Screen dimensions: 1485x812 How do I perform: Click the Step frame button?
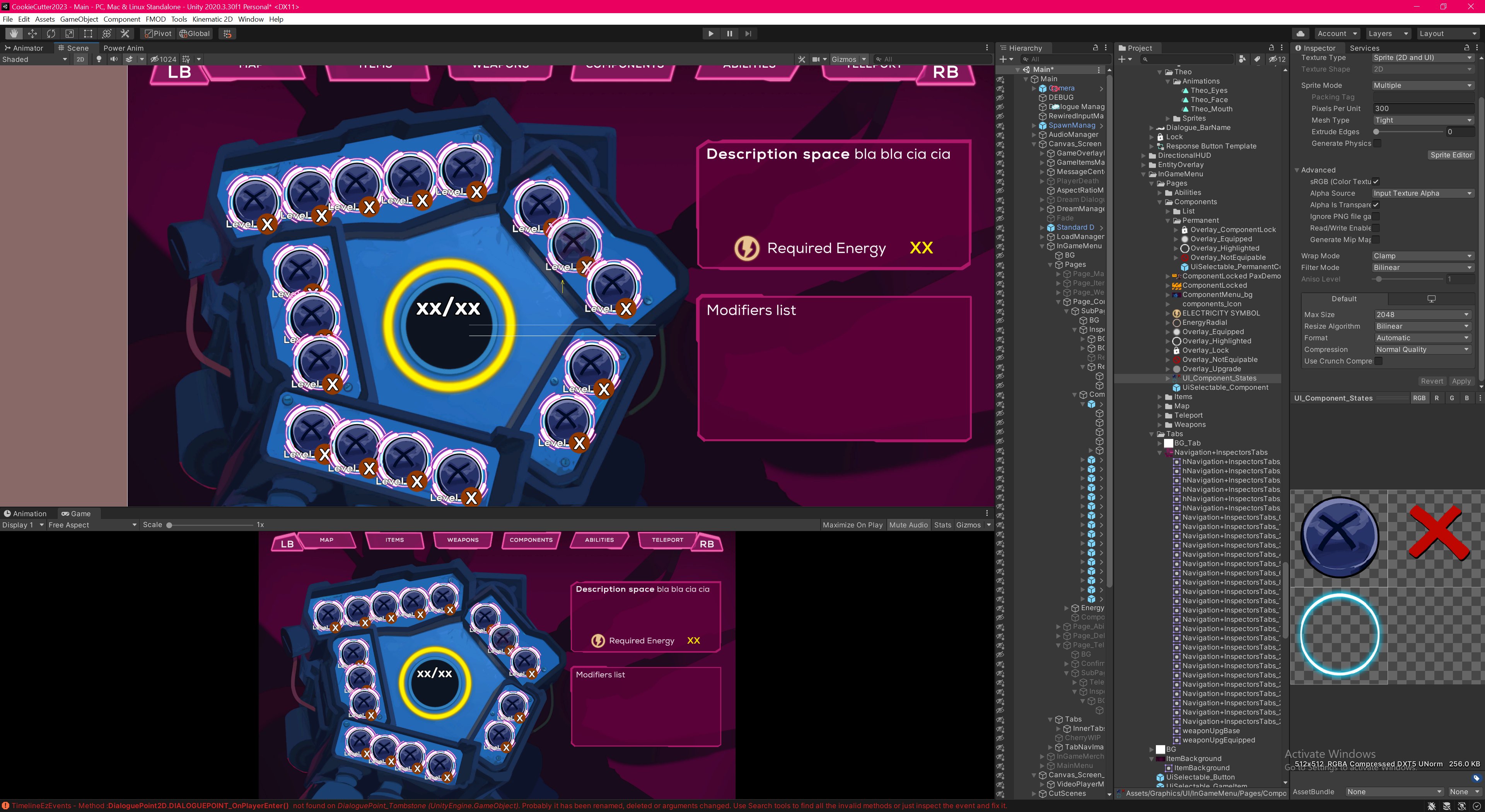click(748, 33)
